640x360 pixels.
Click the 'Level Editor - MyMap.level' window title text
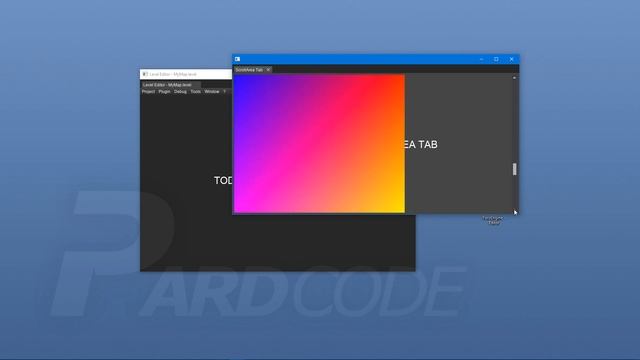(x=173, y=74)
